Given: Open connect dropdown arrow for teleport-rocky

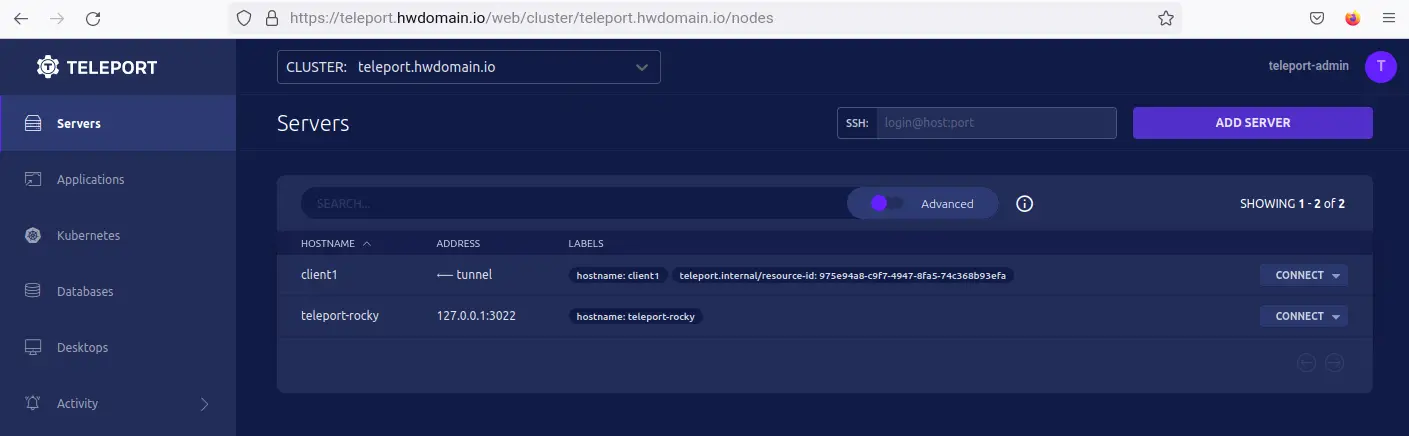Looking at the screenshot, I should pos(1336,317).
